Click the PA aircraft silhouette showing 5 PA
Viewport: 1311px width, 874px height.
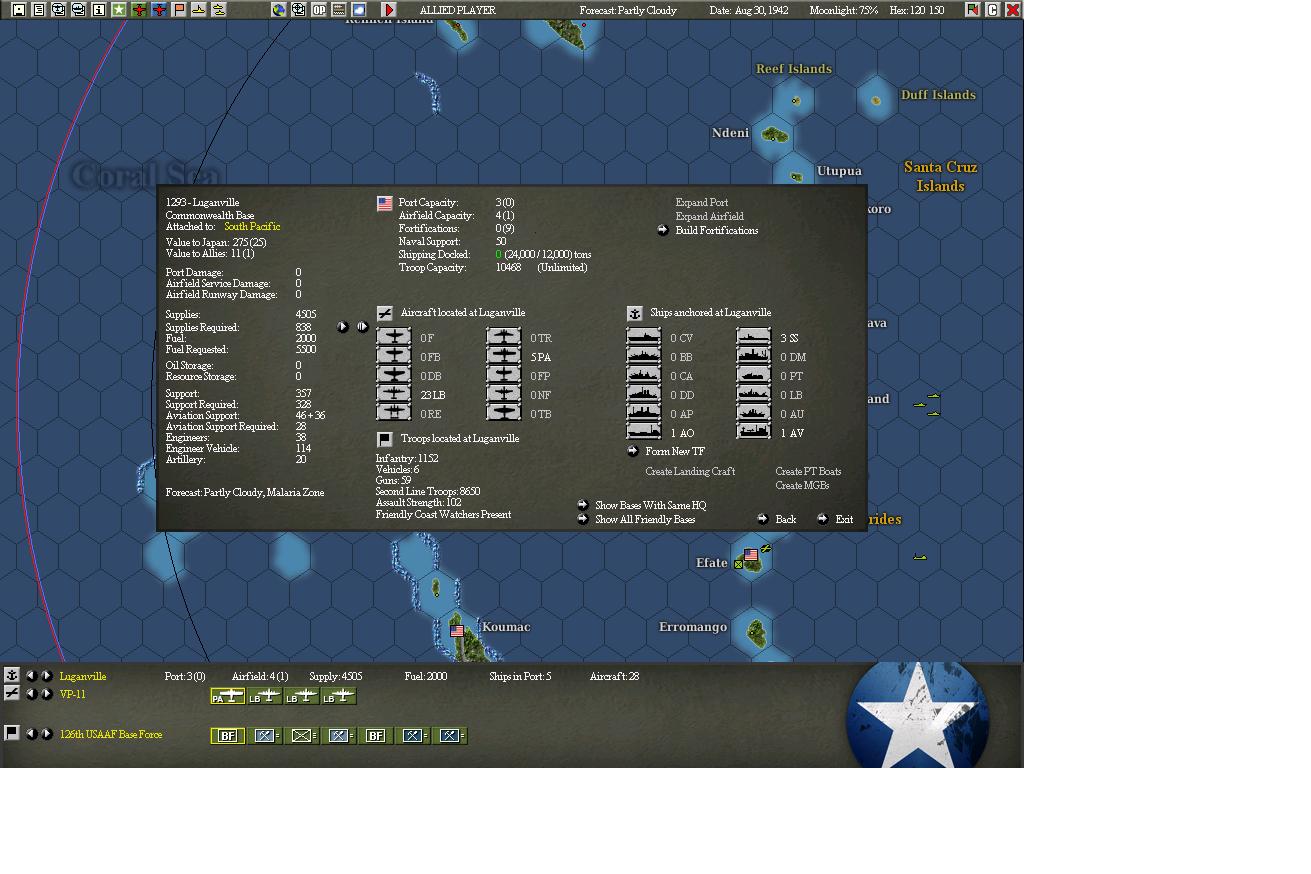(x=504, y=356)
